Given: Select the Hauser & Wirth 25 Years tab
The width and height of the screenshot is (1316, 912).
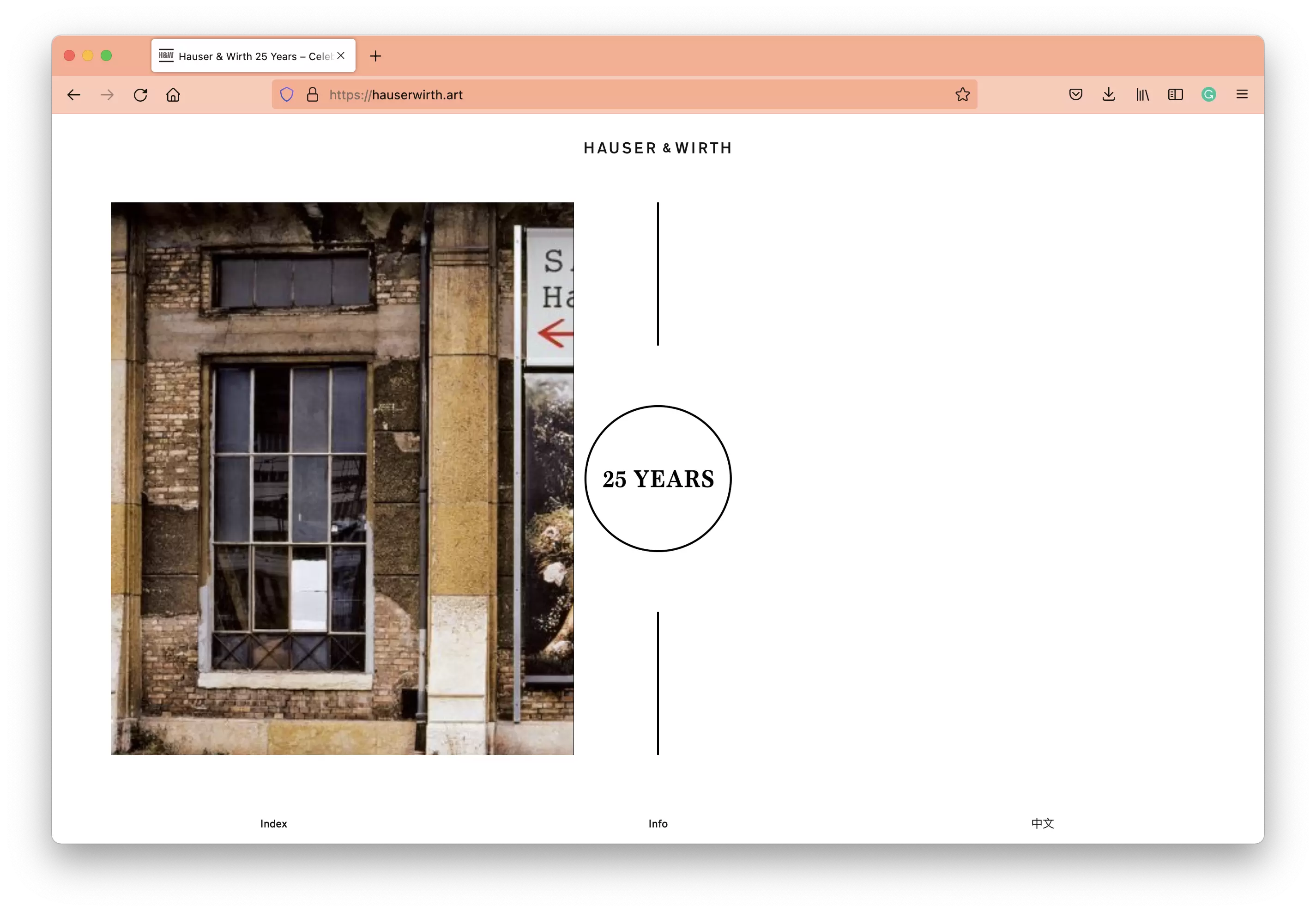Looking at the screenshot, I should point(253,55).
